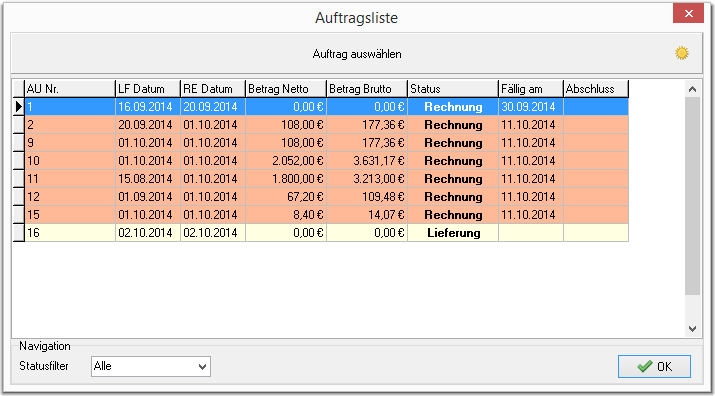Click gross amount 14,07 € cell
The width and height of the screenshot is (715, 396).
367,215
